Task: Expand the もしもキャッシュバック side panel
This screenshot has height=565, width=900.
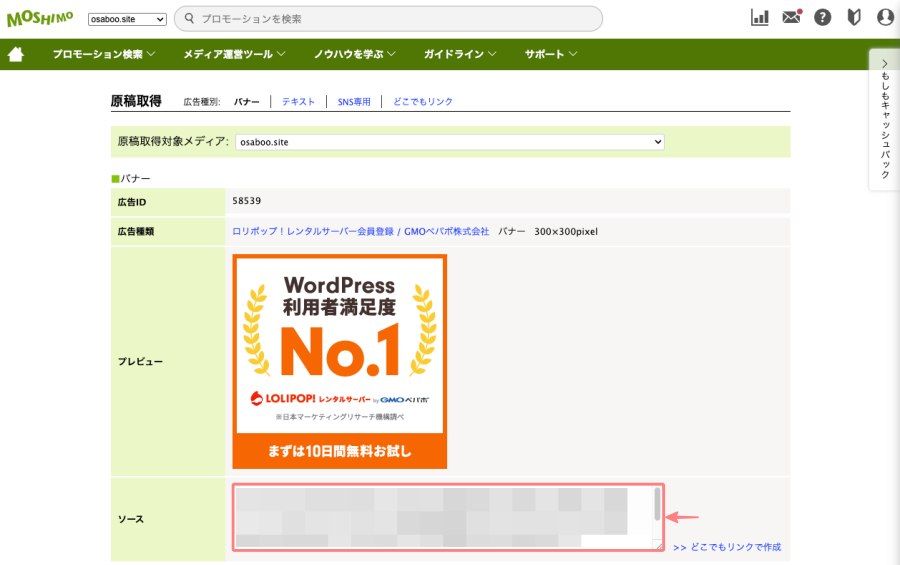Action: (x=885, y=119)
